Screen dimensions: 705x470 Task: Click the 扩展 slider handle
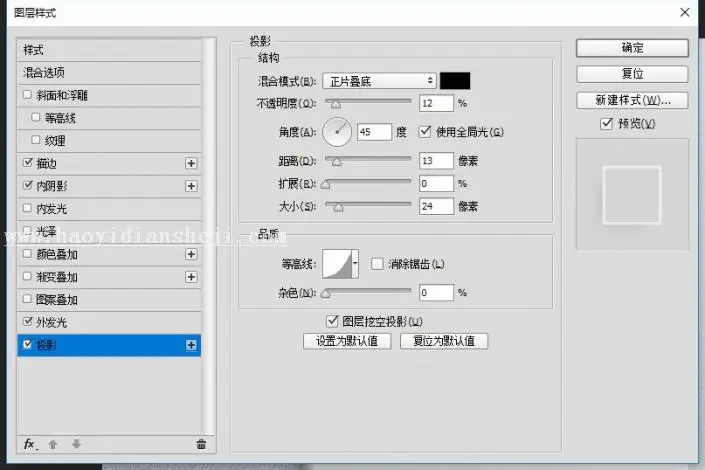pyautogui.click(x=326, y=184)
